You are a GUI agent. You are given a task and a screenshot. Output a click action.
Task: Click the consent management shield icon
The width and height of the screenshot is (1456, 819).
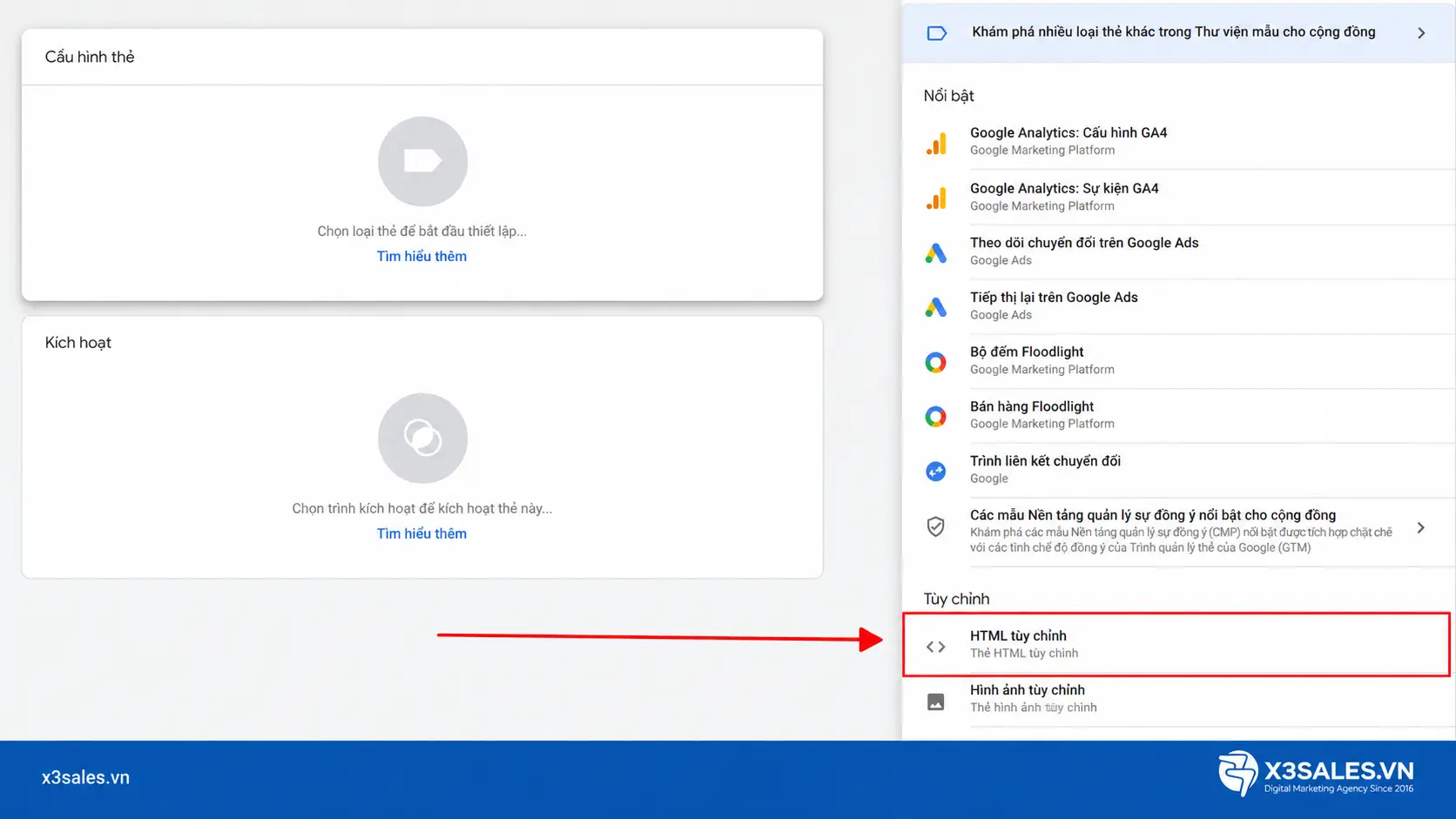pyautogui.click(x=936, y=527)
